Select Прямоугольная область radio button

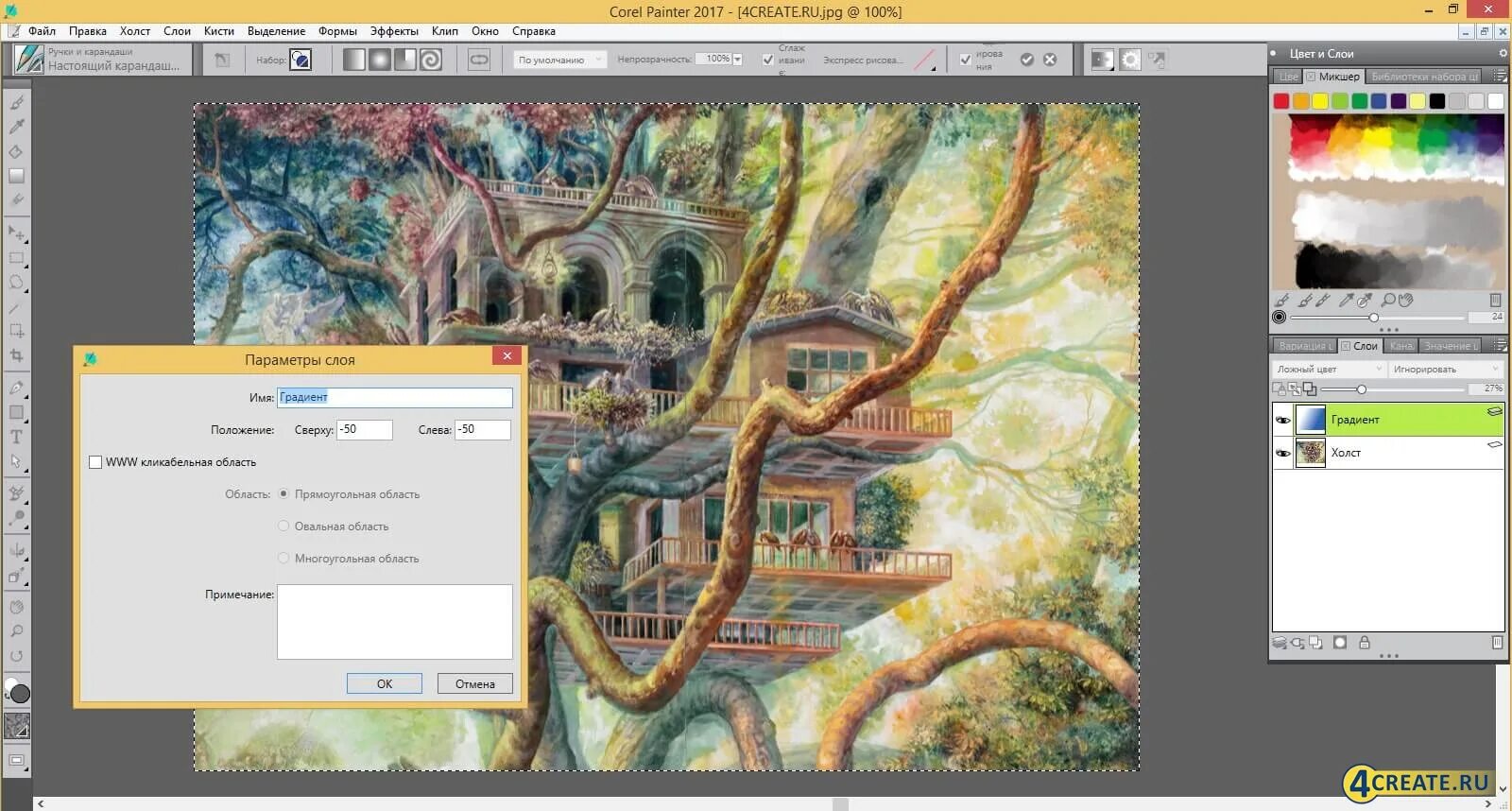[x=283, y=493]
